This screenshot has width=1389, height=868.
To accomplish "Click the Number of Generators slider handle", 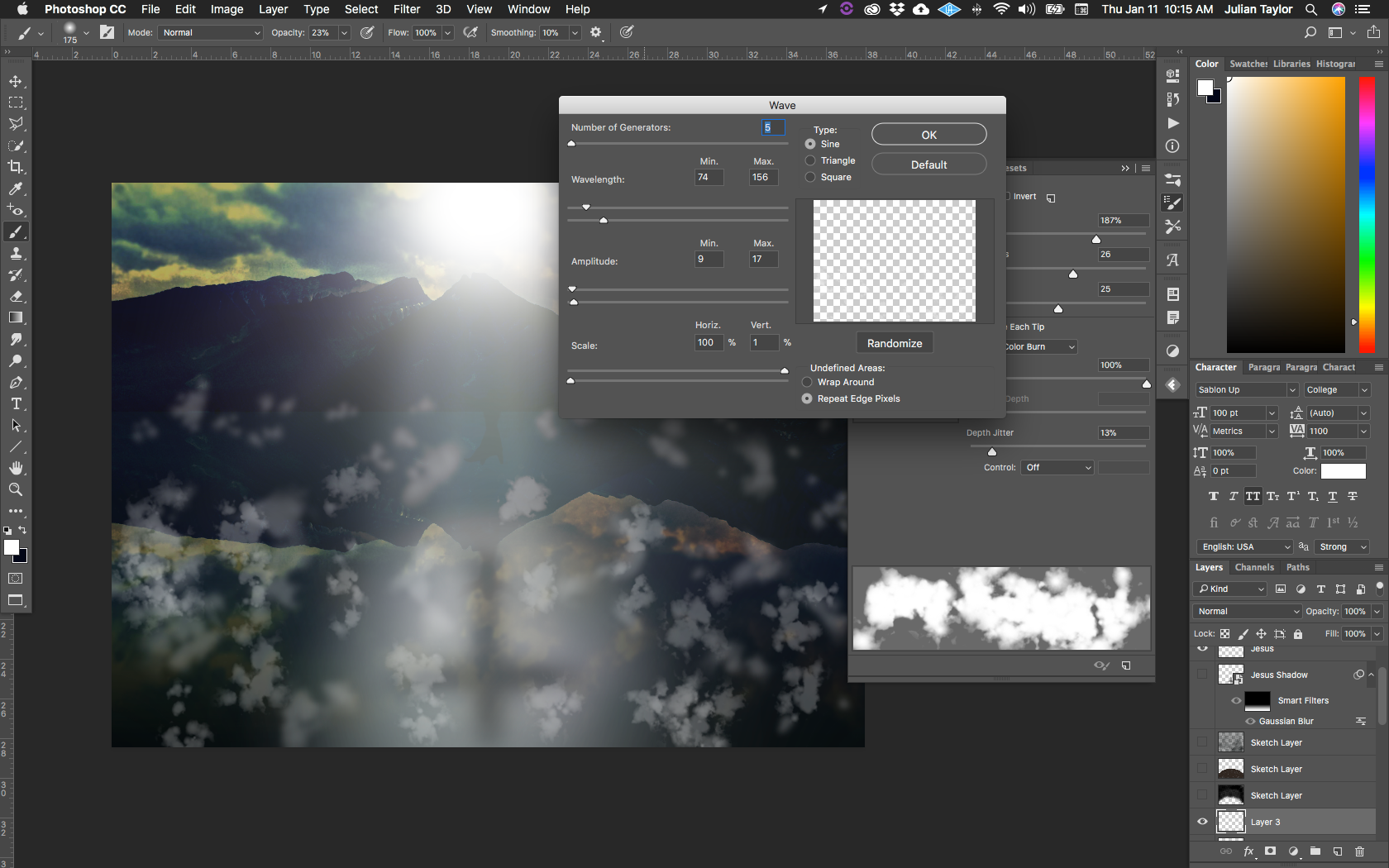I will point(571,144).
